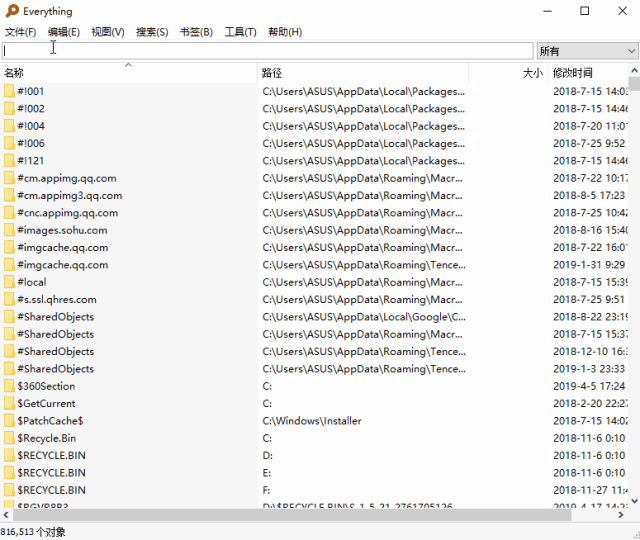Viewport: 640px width, 540px height.
Task: Click the horizontal scrollbar thumb
Action: 292,515
